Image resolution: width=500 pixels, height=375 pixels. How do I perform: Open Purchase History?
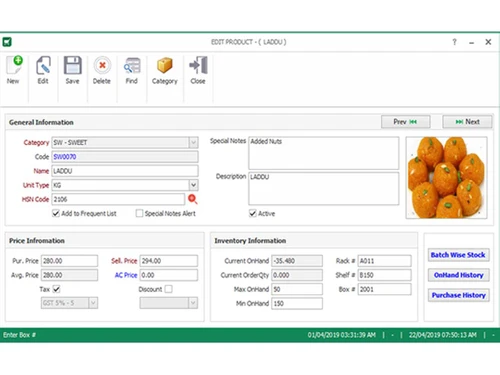click(x=458, y=295)
